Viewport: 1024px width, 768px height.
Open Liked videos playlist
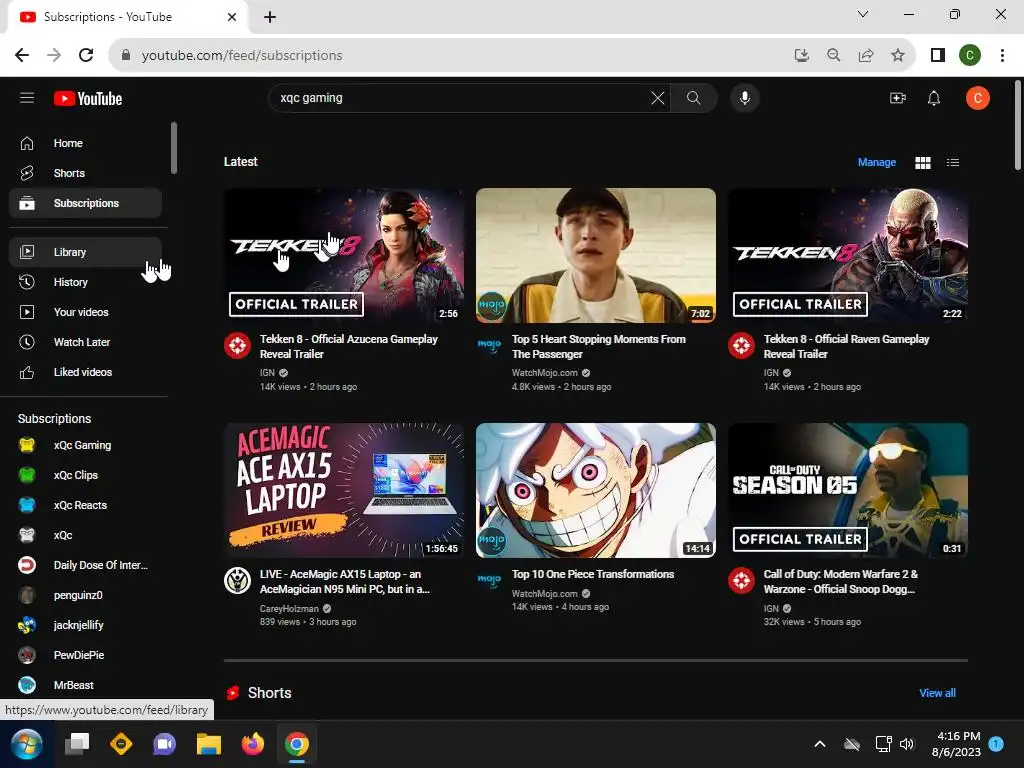tap(86, 372)
